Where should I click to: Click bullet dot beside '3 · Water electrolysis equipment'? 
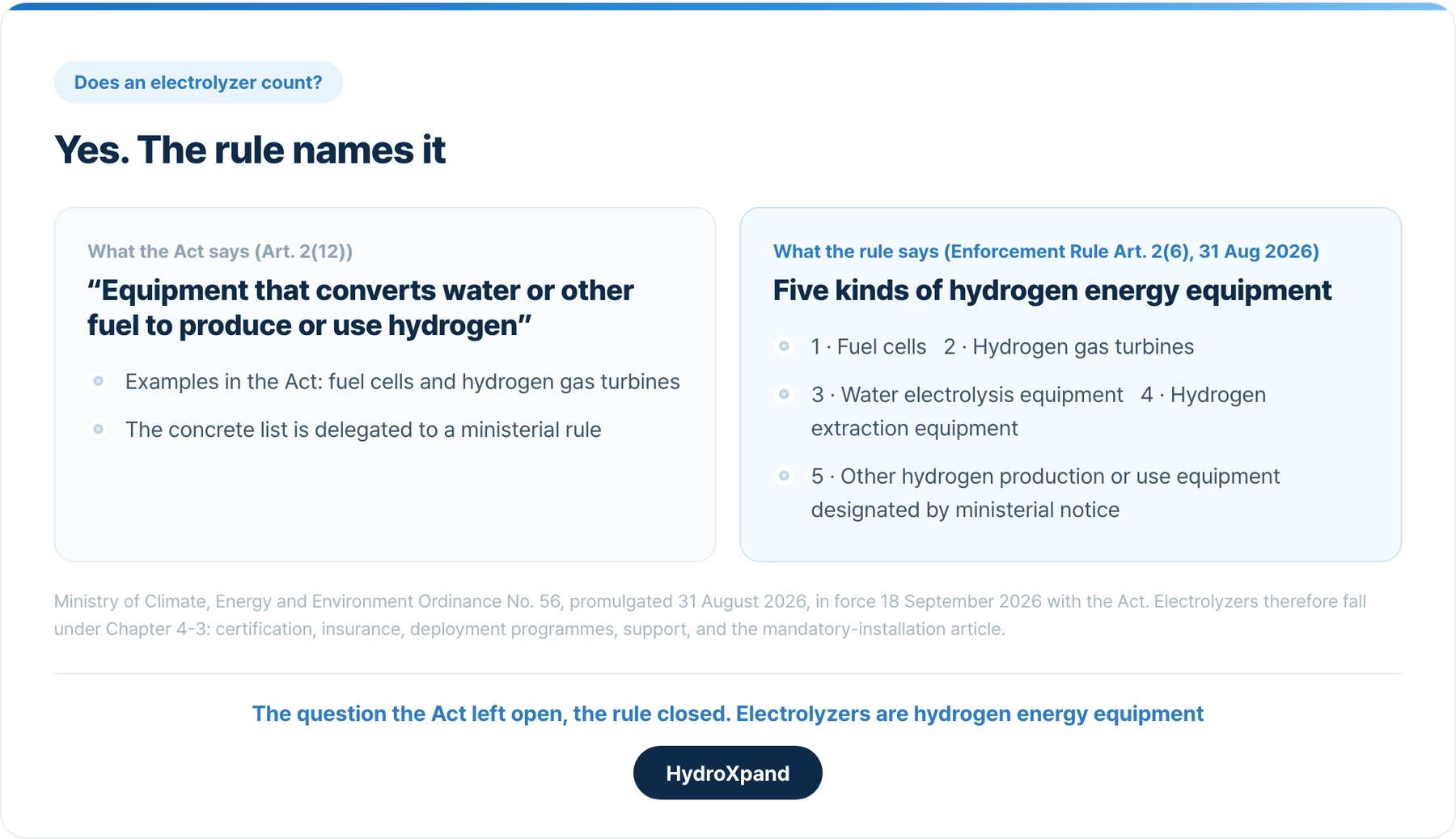pos(784,394)
